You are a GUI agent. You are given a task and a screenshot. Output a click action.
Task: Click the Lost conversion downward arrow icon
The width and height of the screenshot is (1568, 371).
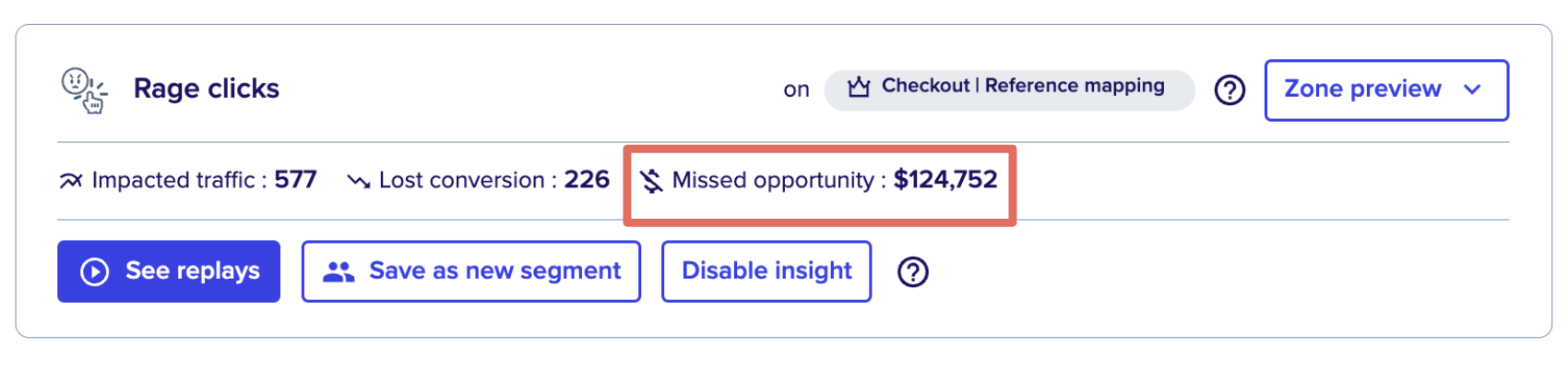[x=358, y=181]
